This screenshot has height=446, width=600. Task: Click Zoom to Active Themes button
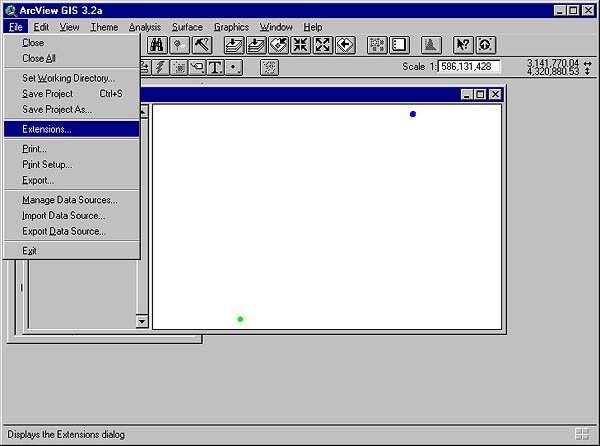(256, 45)
